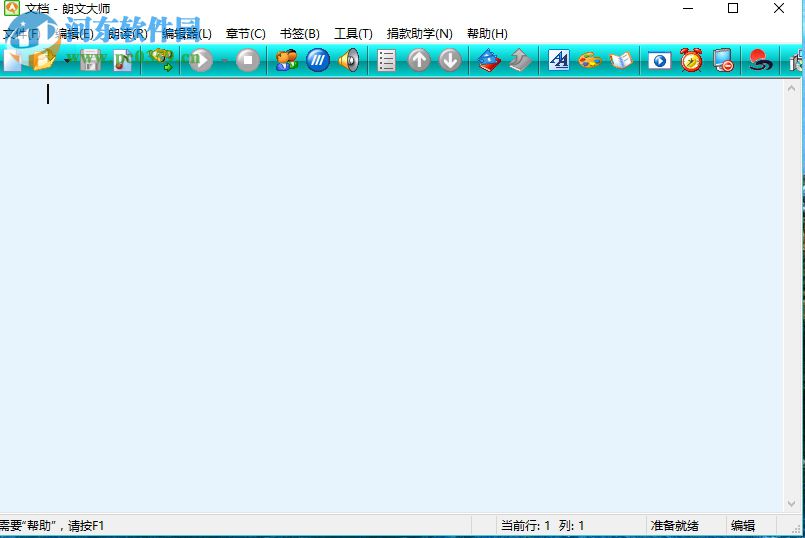The image size is (805, 538).
Task: Open the 朗读(R) menu
Action: [128, 34]
